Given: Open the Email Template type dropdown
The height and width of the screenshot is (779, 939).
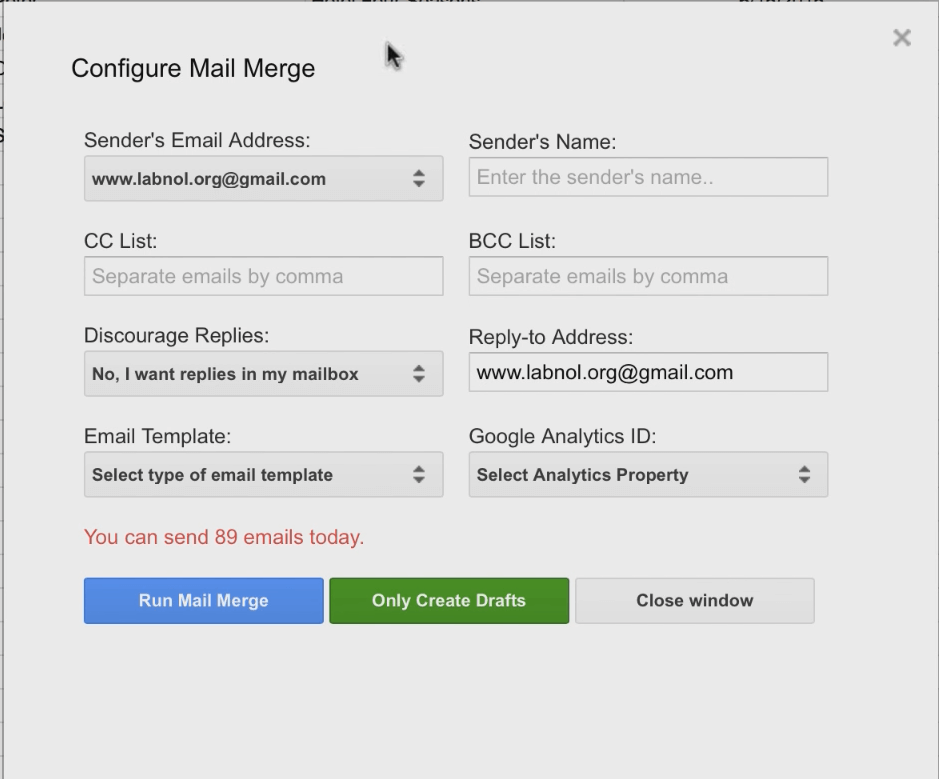Looking at the screenshot, I should pos(263,475).
